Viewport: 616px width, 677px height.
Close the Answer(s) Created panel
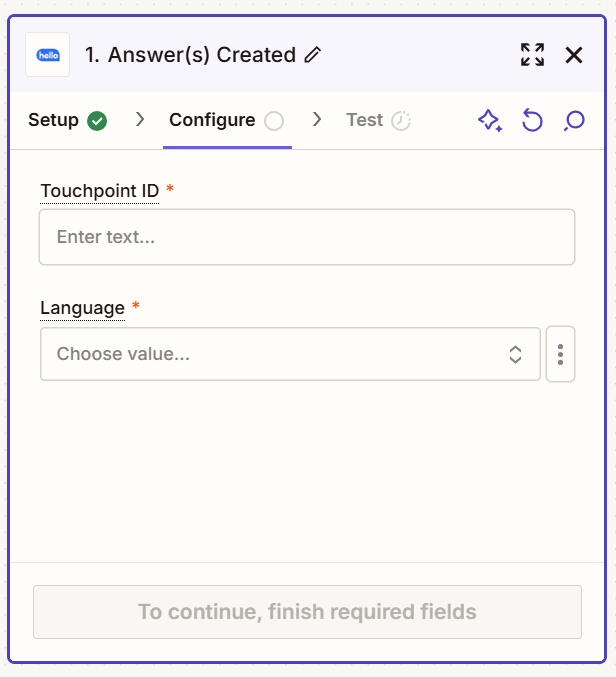574,55
